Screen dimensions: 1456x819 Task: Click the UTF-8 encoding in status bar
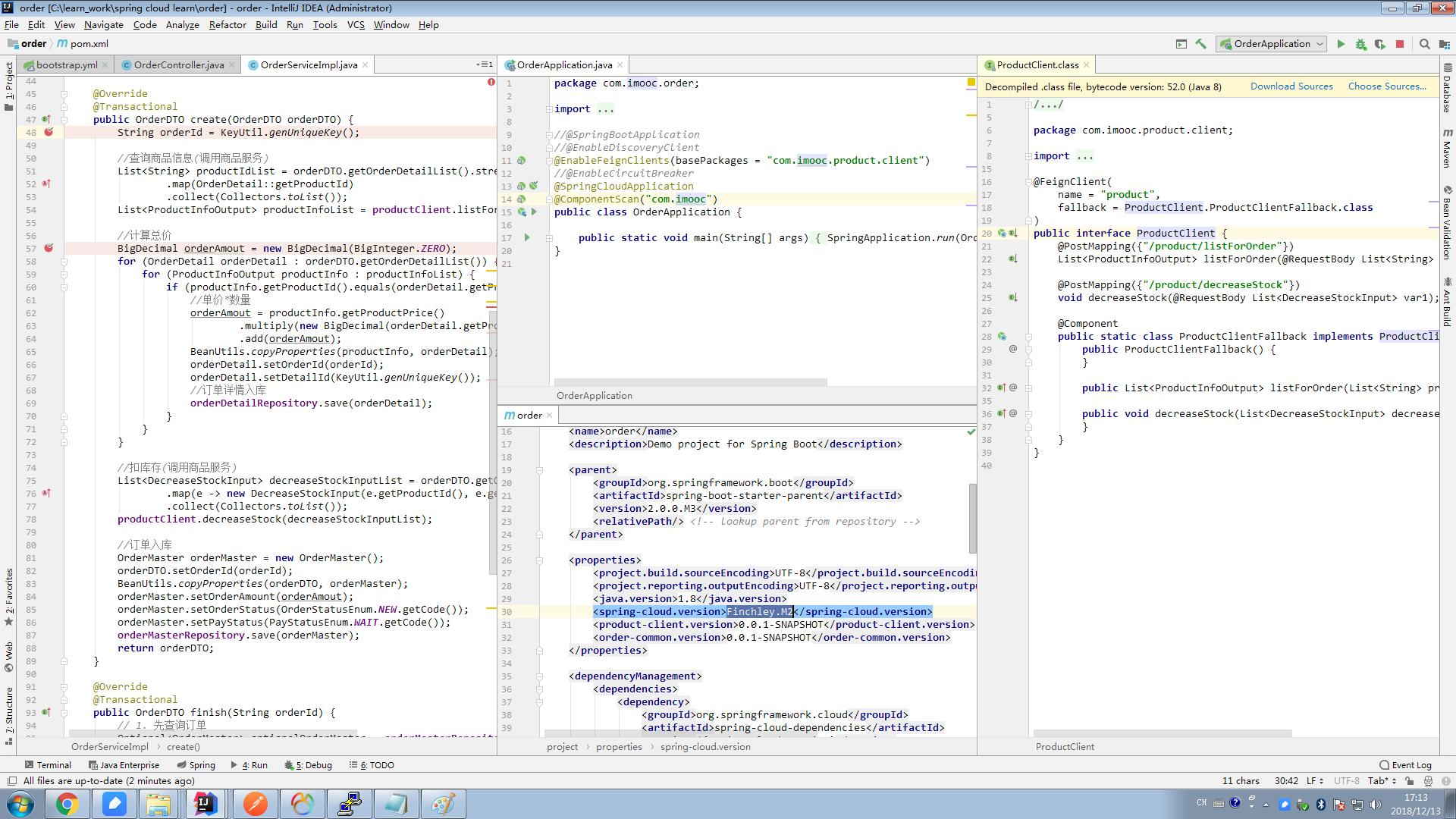pyautogui.click(x=1347, y=781)
